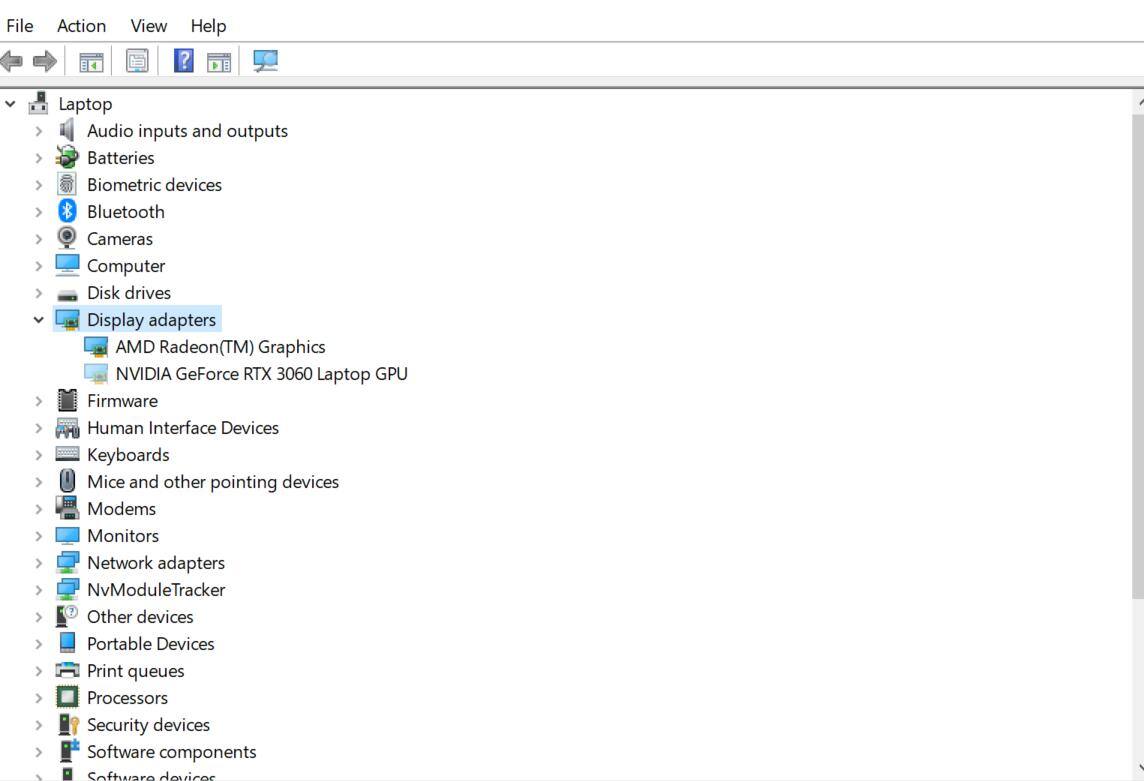This screenshot has width=1144, height=781.
Task: Click the vertical scrollbar track
Action: pos(1138,680)
